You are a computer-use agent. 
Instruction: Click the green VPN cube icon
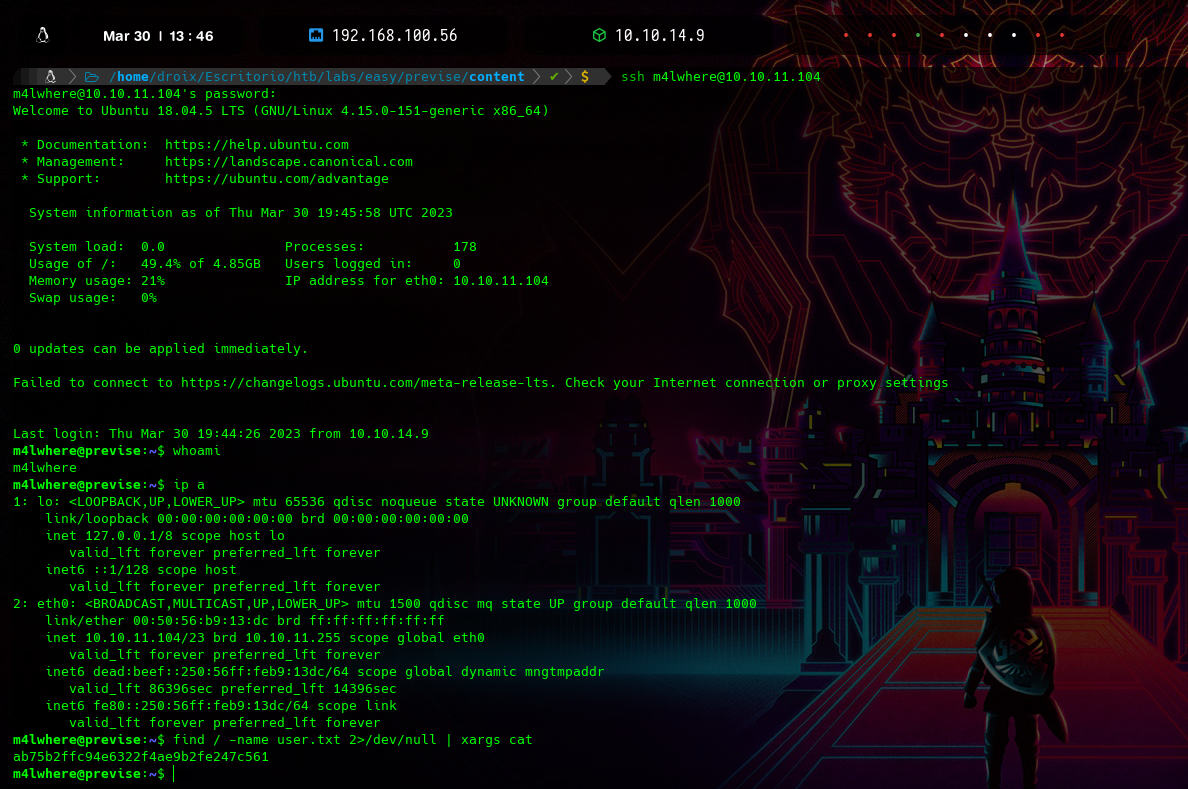pyautogui.click(x=599, y=36)
